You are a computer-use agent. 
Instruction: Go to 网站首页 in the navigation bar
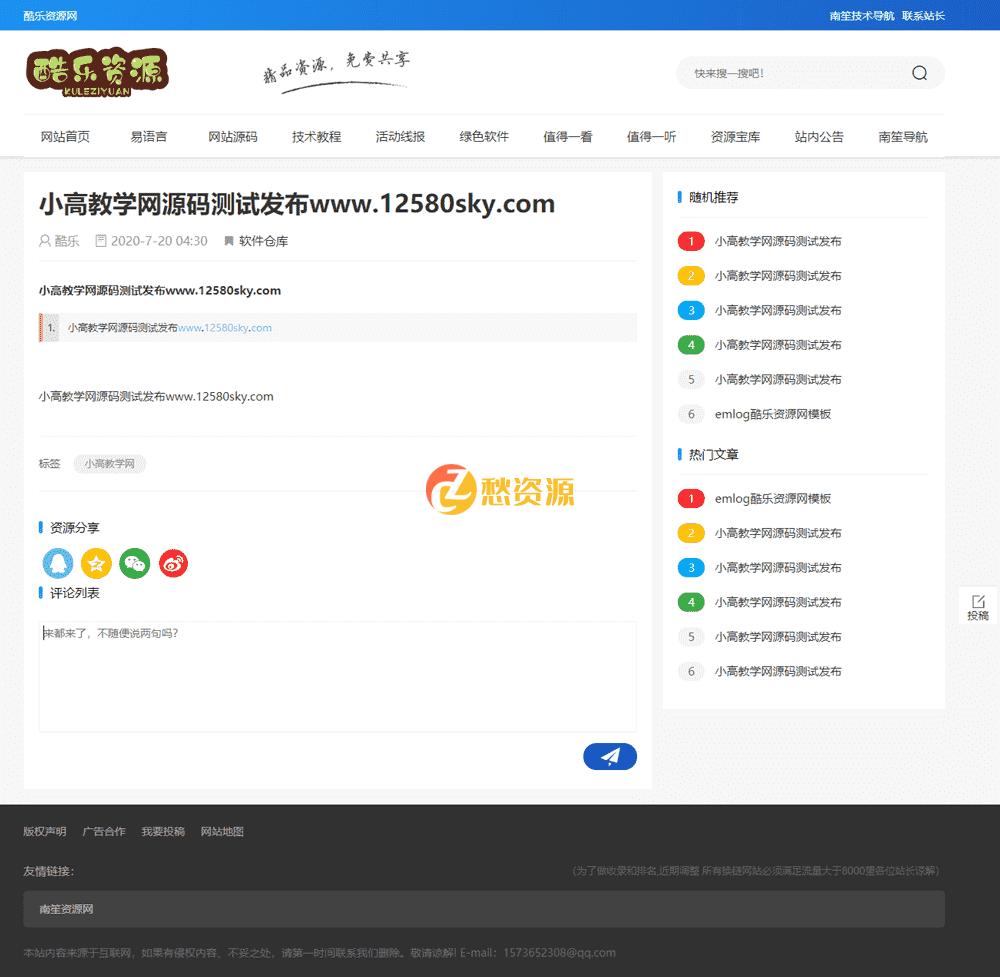pyautogui.click(x=64, y=136)
